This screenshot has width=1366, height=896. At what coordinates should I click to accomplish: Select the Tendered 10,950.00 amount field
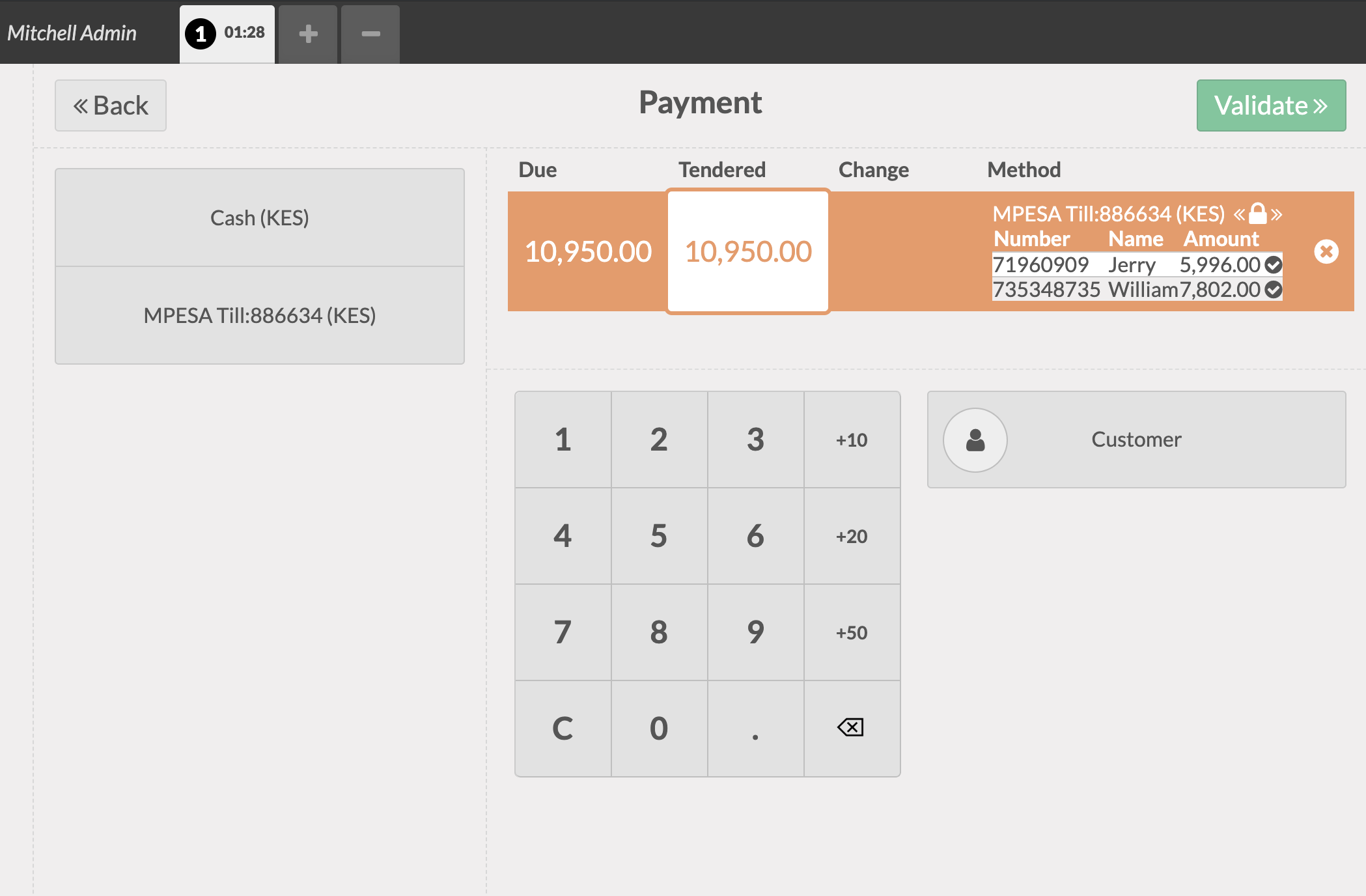(748, 251)
